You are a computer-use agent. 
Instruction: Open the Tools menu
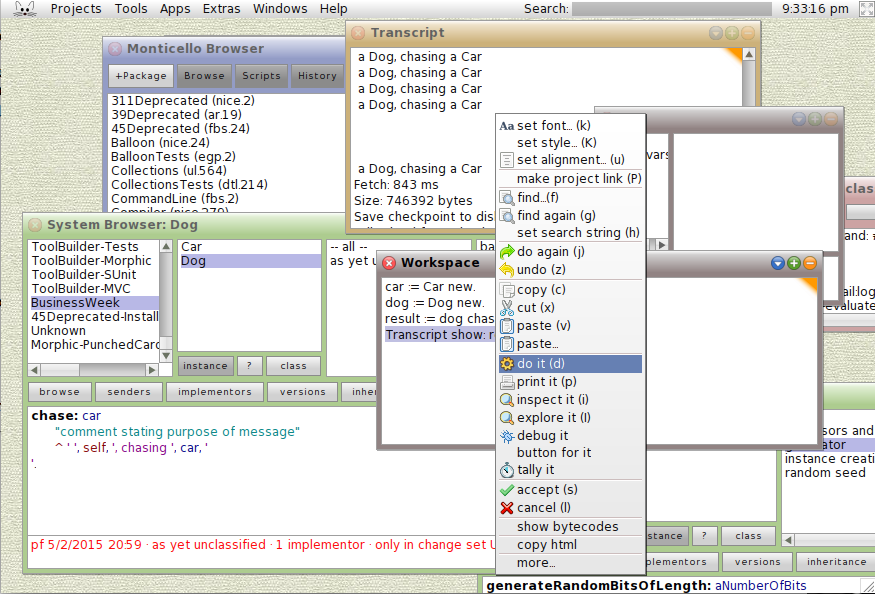tap(131, 8)
